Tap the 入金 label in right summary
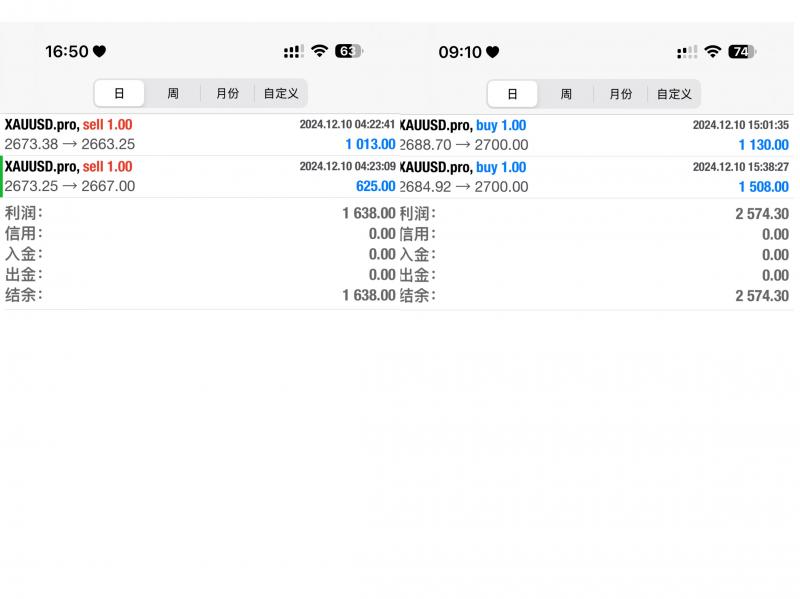The height and width of the screenshot is (599, 800). click(x=417, y=255)
